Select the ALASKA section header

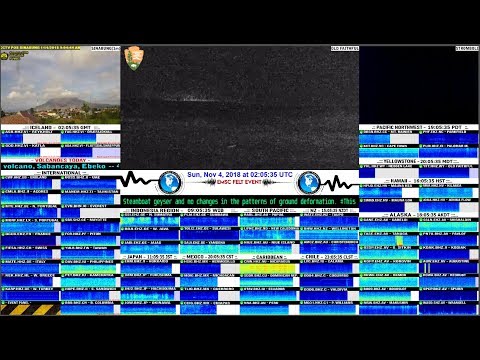point(419,215)
